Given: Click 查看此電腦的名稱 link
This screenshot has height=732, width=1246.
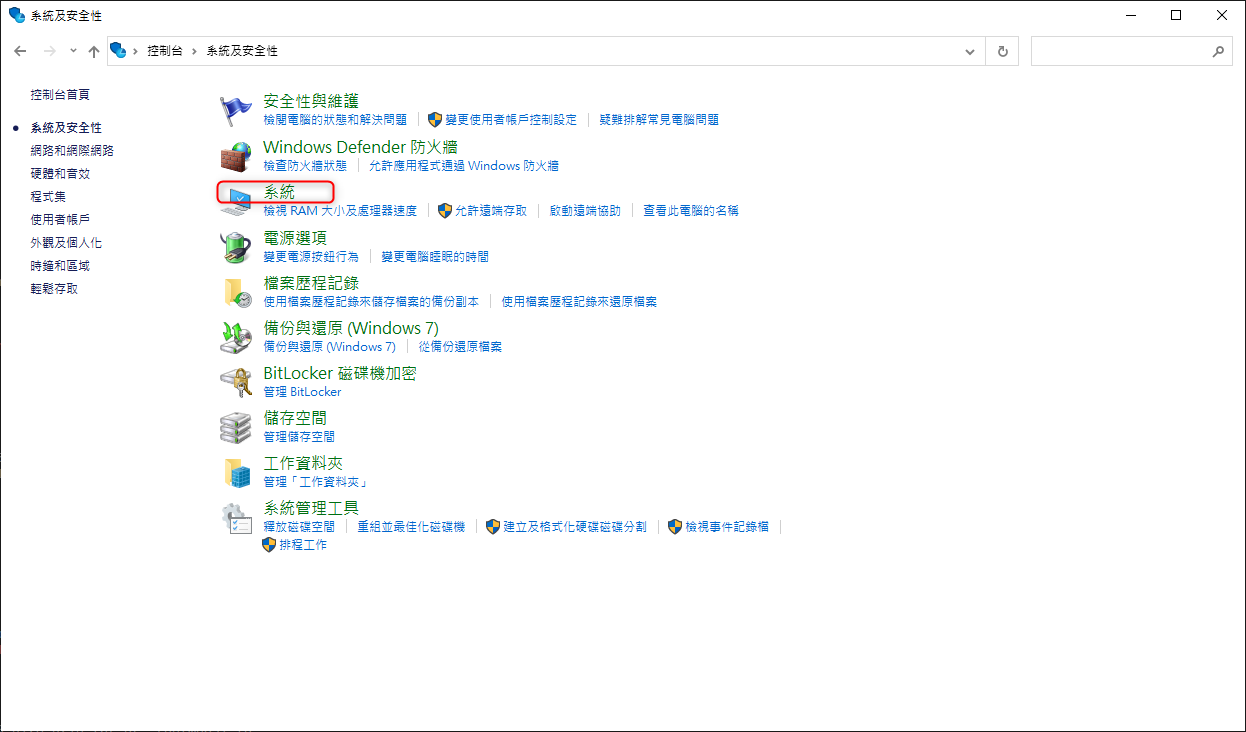Looking at the screenshot, I should click(691, 211).
